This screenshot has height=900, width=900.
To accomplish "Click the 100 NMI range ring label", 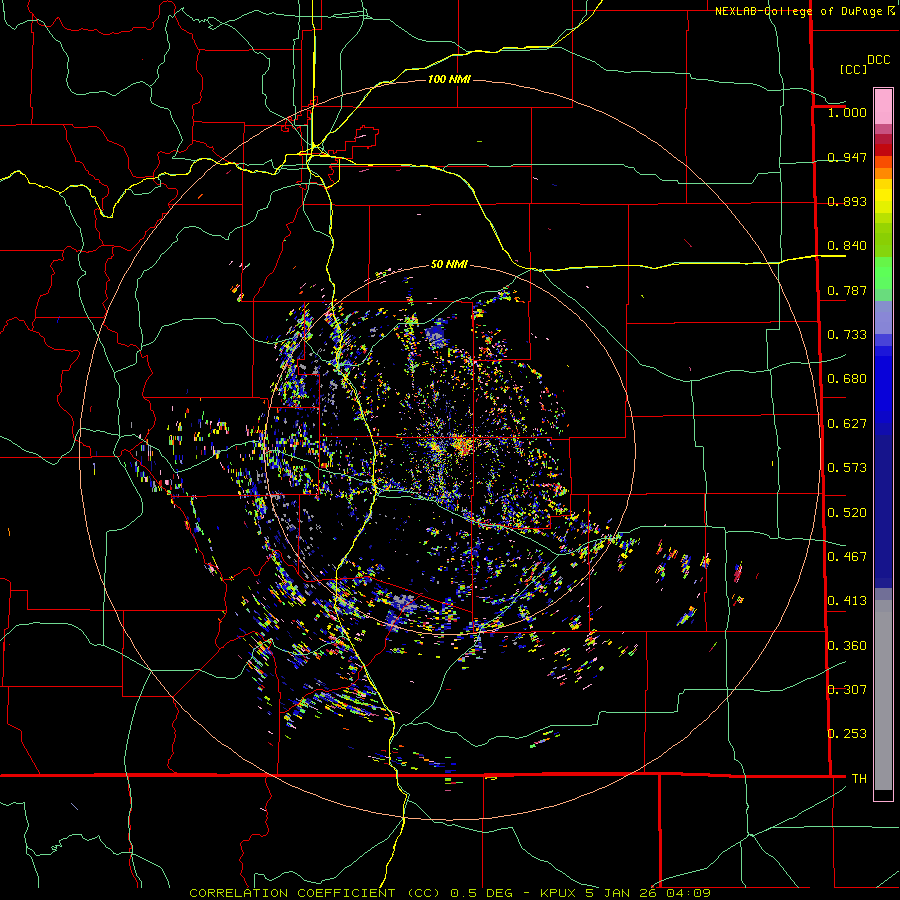I will pyautogui.click(x=449, y=79).
